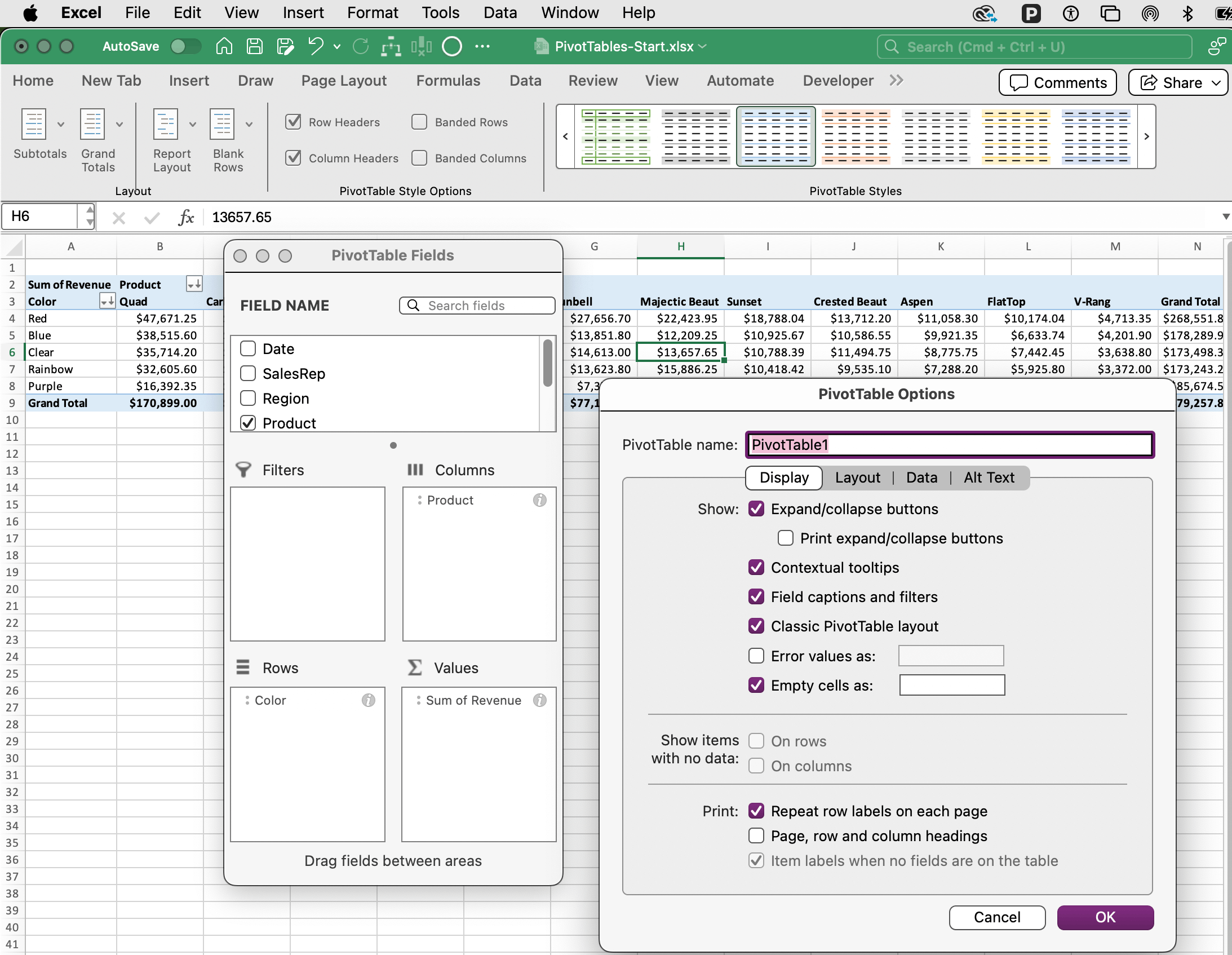The width and height of the screenshot is (1232, 955).
Task: Click the Search fields box
Action: pos(477,306)
